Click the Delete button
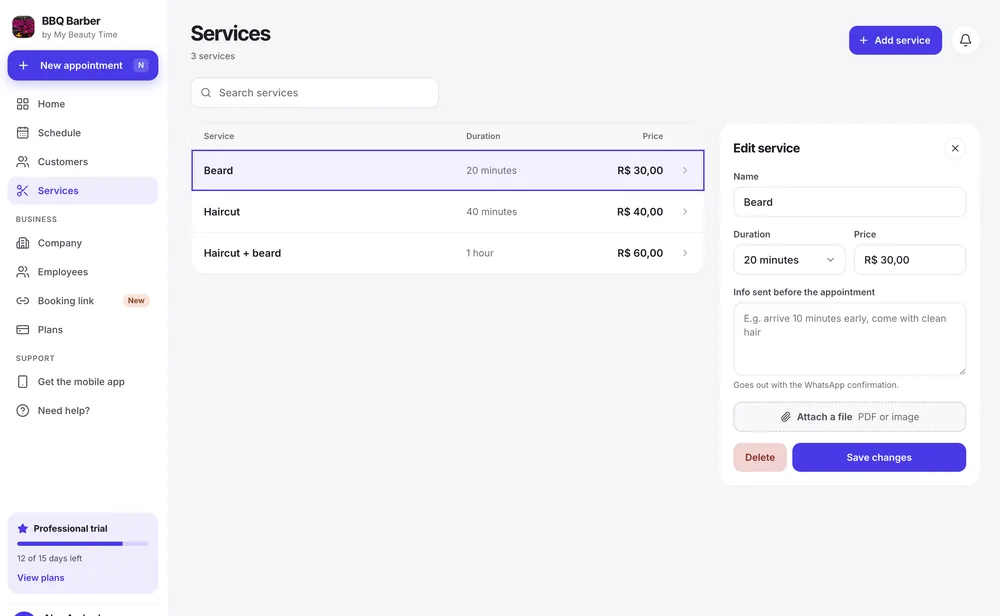Viewport: 1000px width, 616px height. 760,457
